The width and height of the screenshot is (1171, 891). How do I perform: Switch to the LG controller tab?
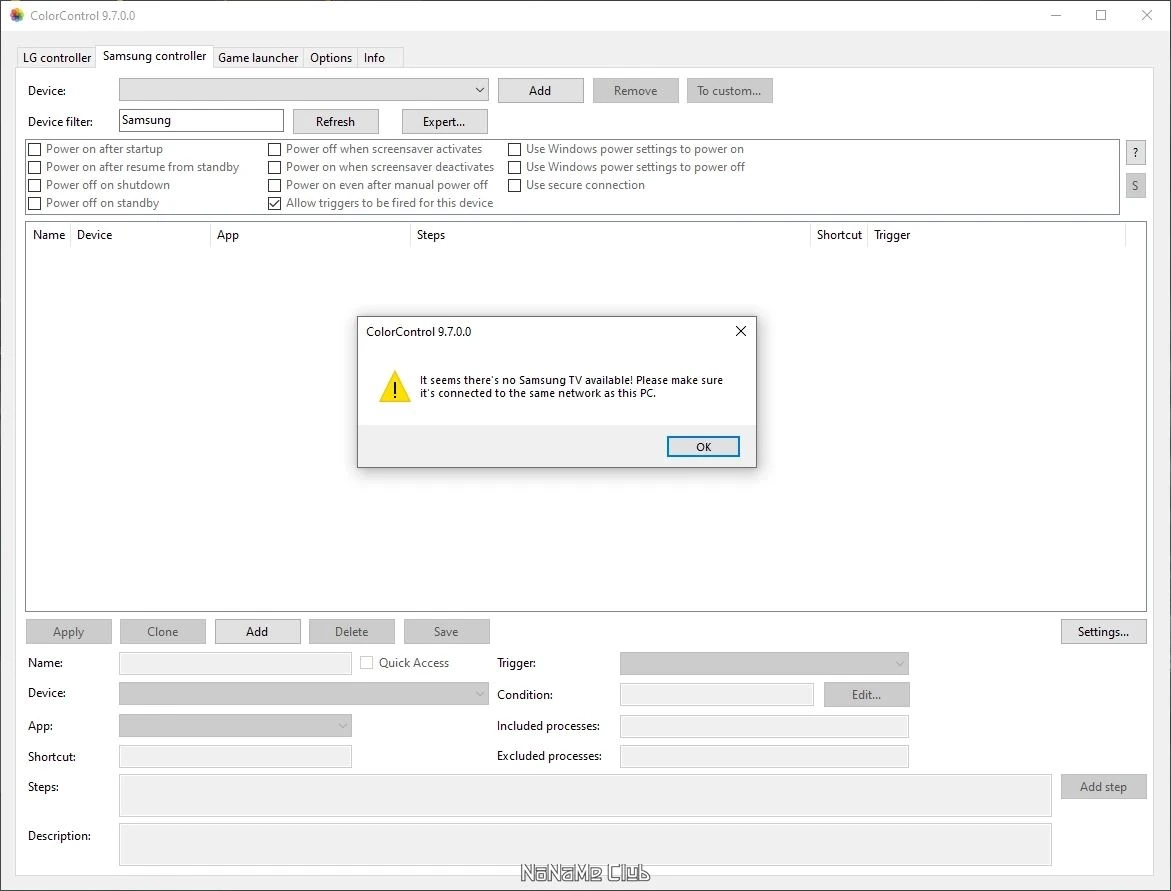point(57,58)
